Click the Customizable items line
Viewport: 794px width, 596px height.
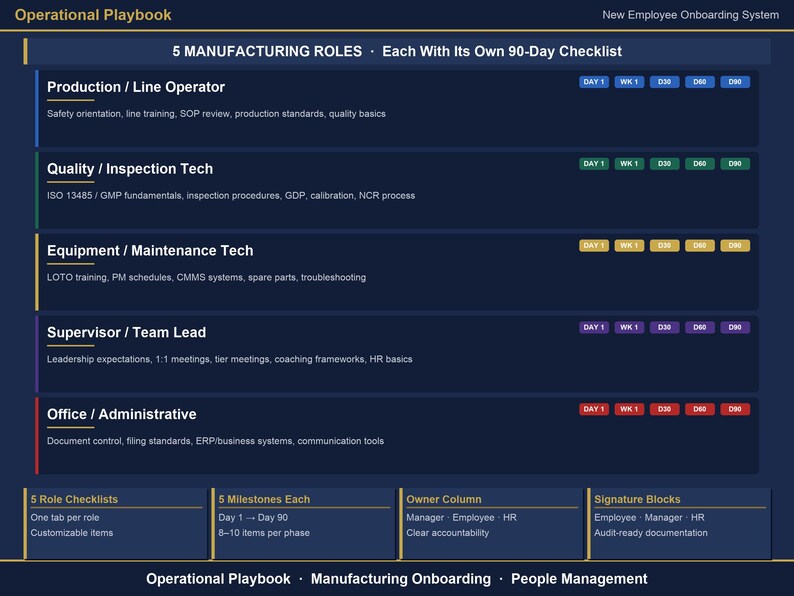71,533
